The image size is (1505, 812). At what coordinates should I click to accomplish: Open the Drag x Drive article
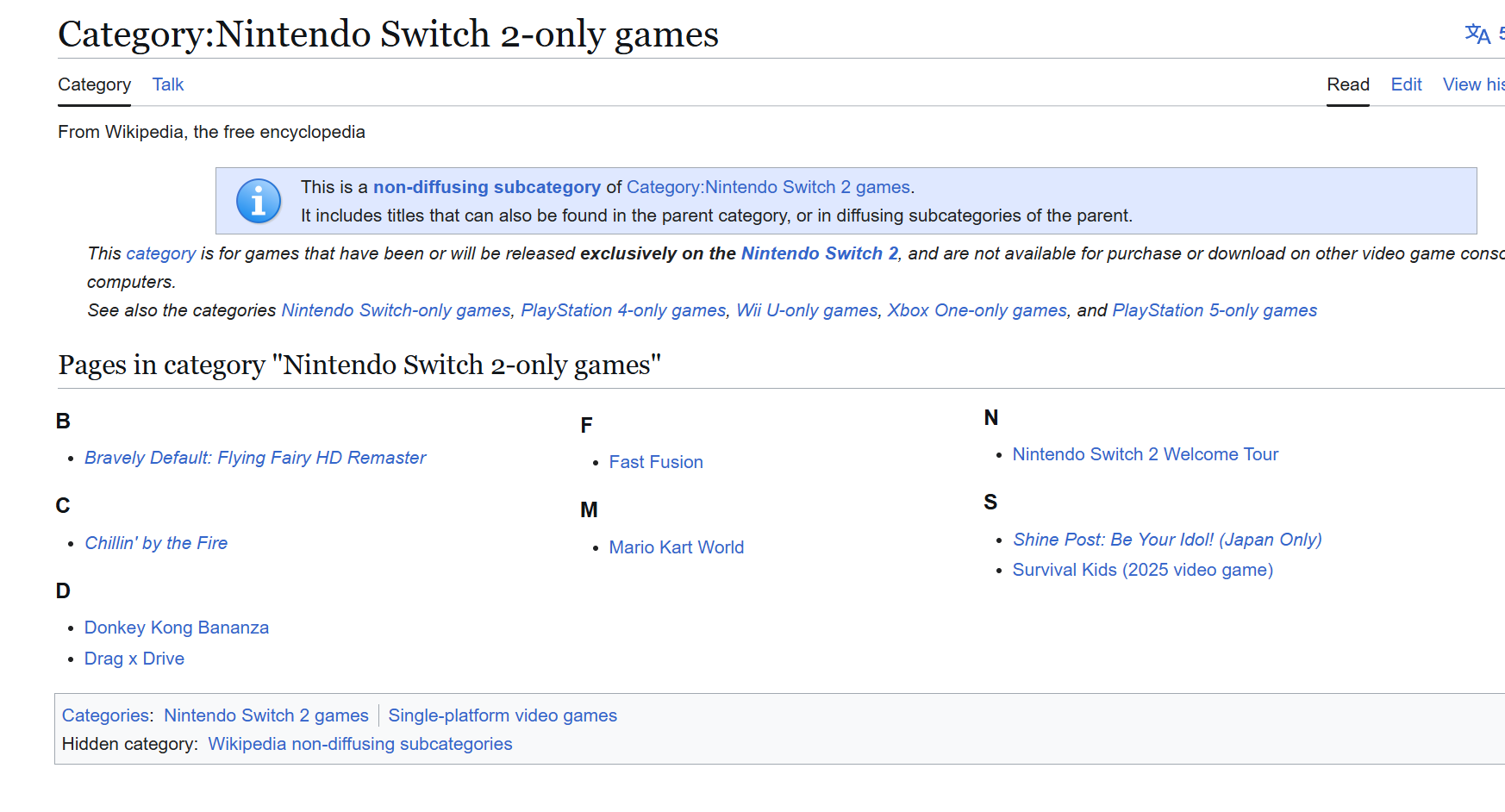click(x=134, y=659)
